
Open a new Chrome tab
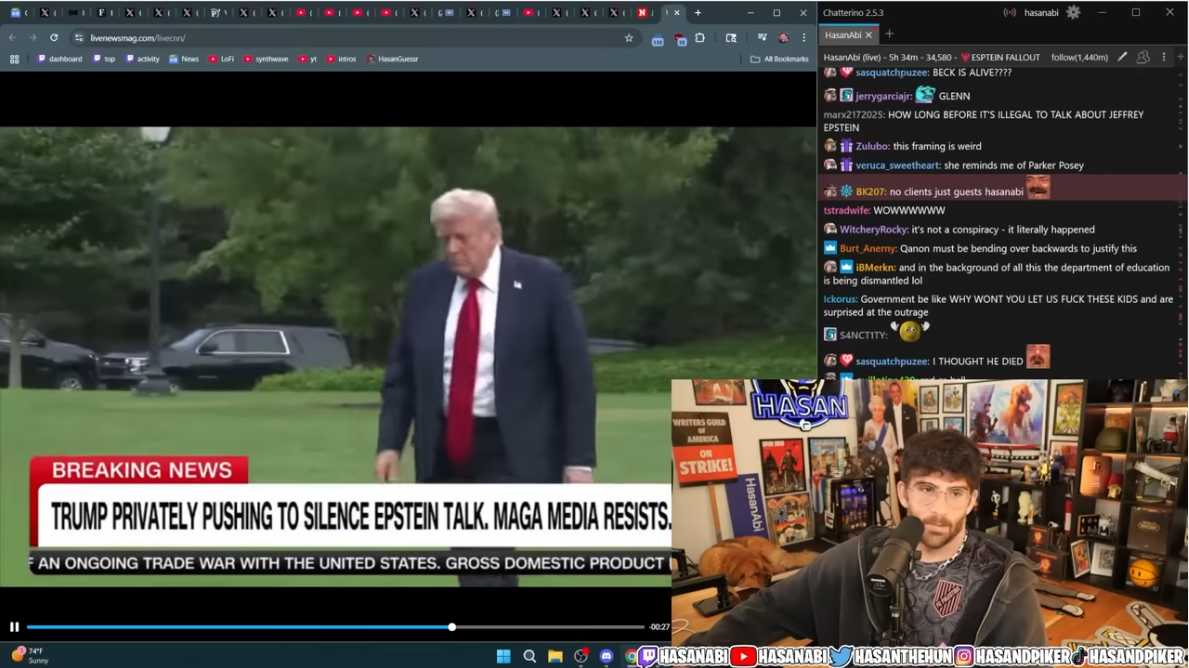pyautogui.click(x=698, y=12)
